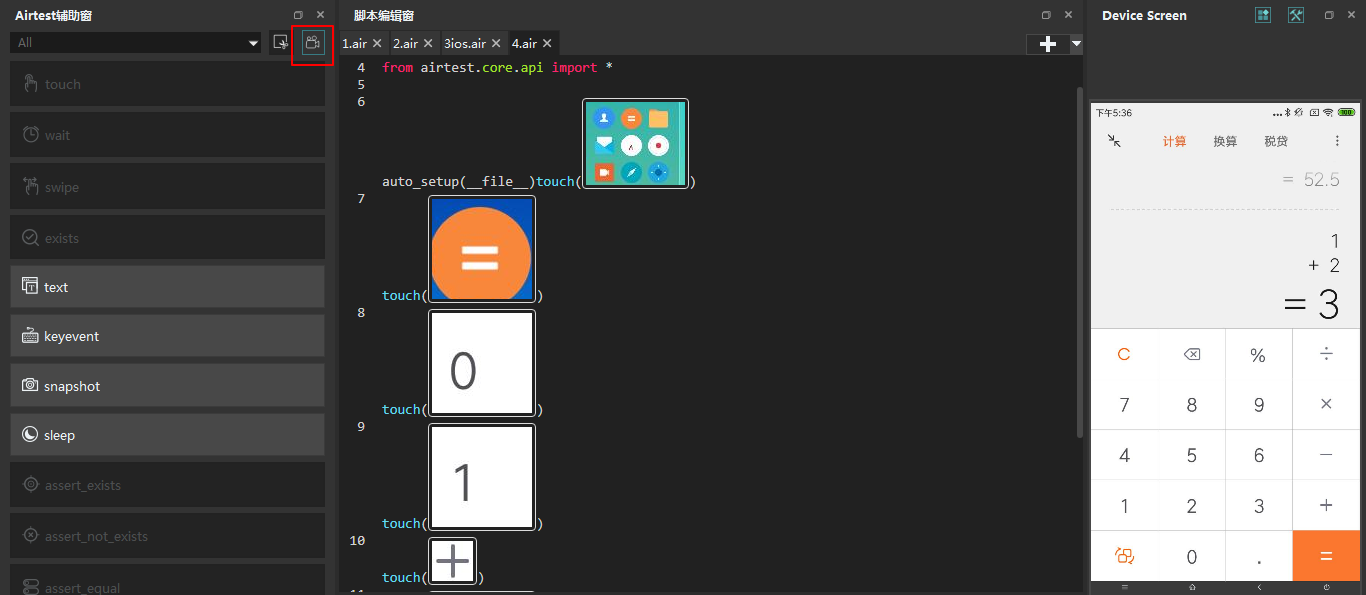Click the script editor vertical scrollbar
This screenshot has width=1366, height=595.
pos(1079,260)
